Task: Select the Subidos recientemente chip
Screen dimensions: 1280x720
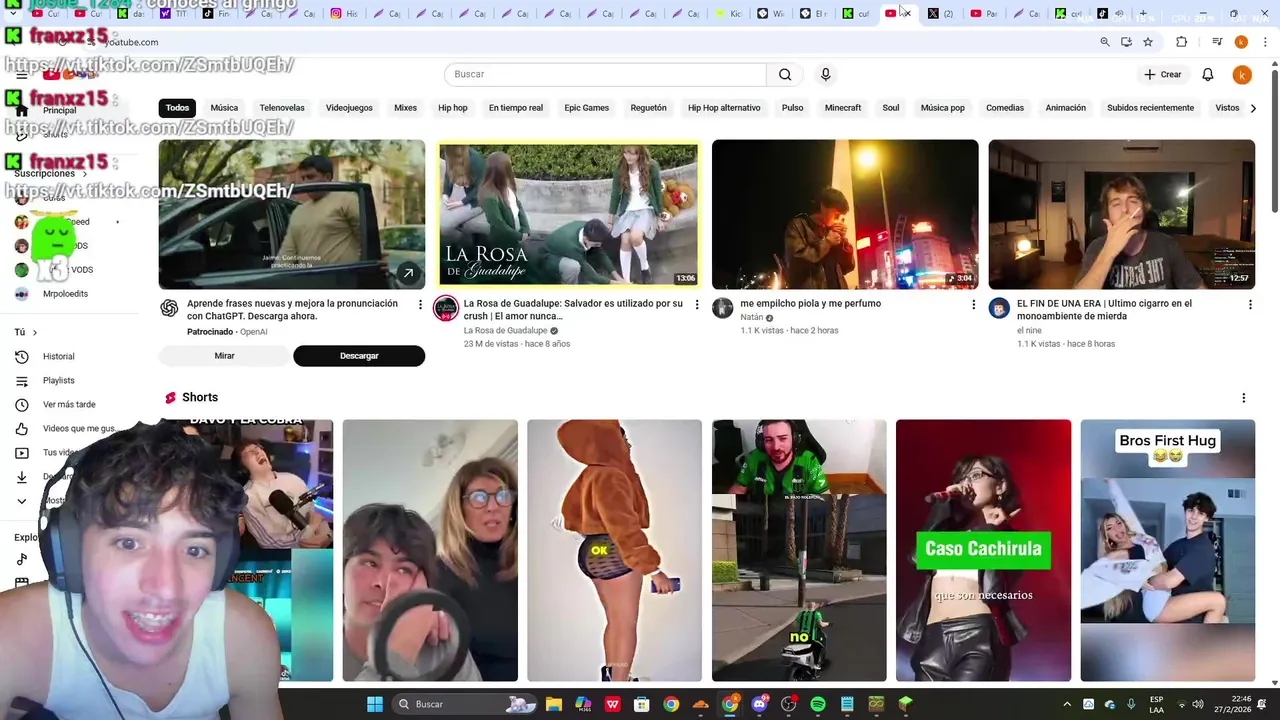Action: (x=1150, y=108)
